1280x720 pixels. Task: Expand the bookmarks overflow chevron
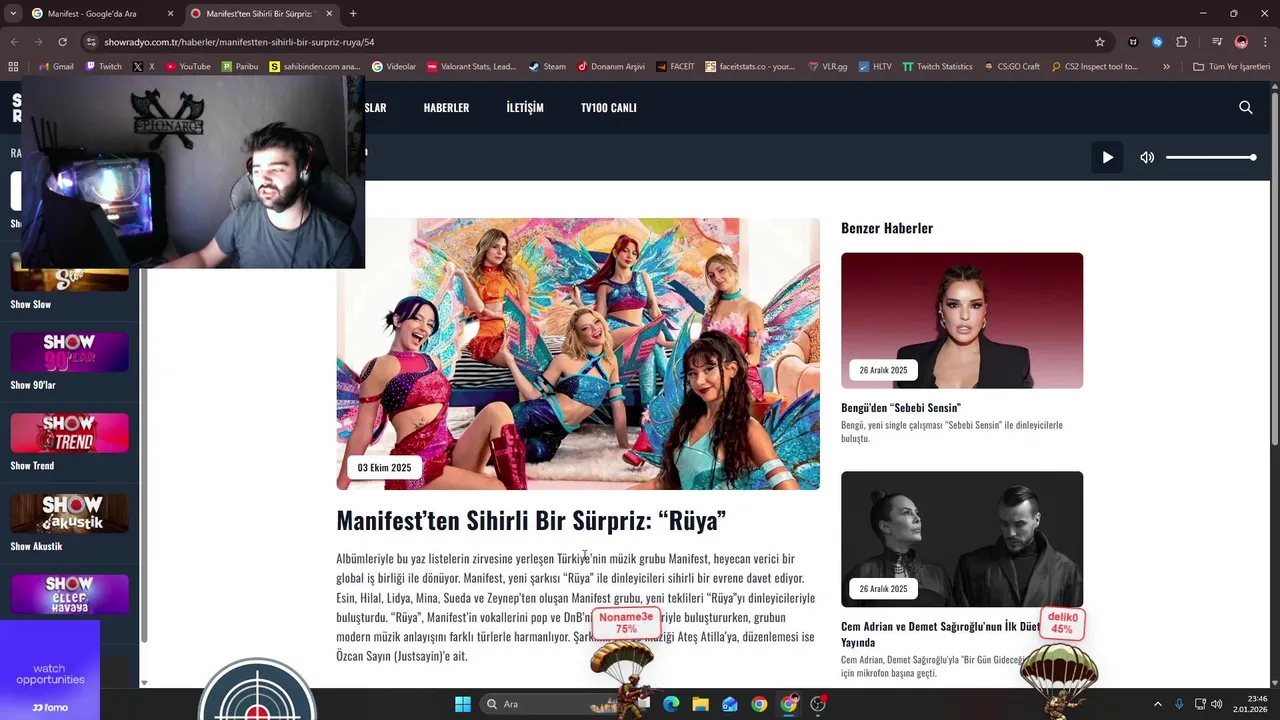pos(1166,67)
